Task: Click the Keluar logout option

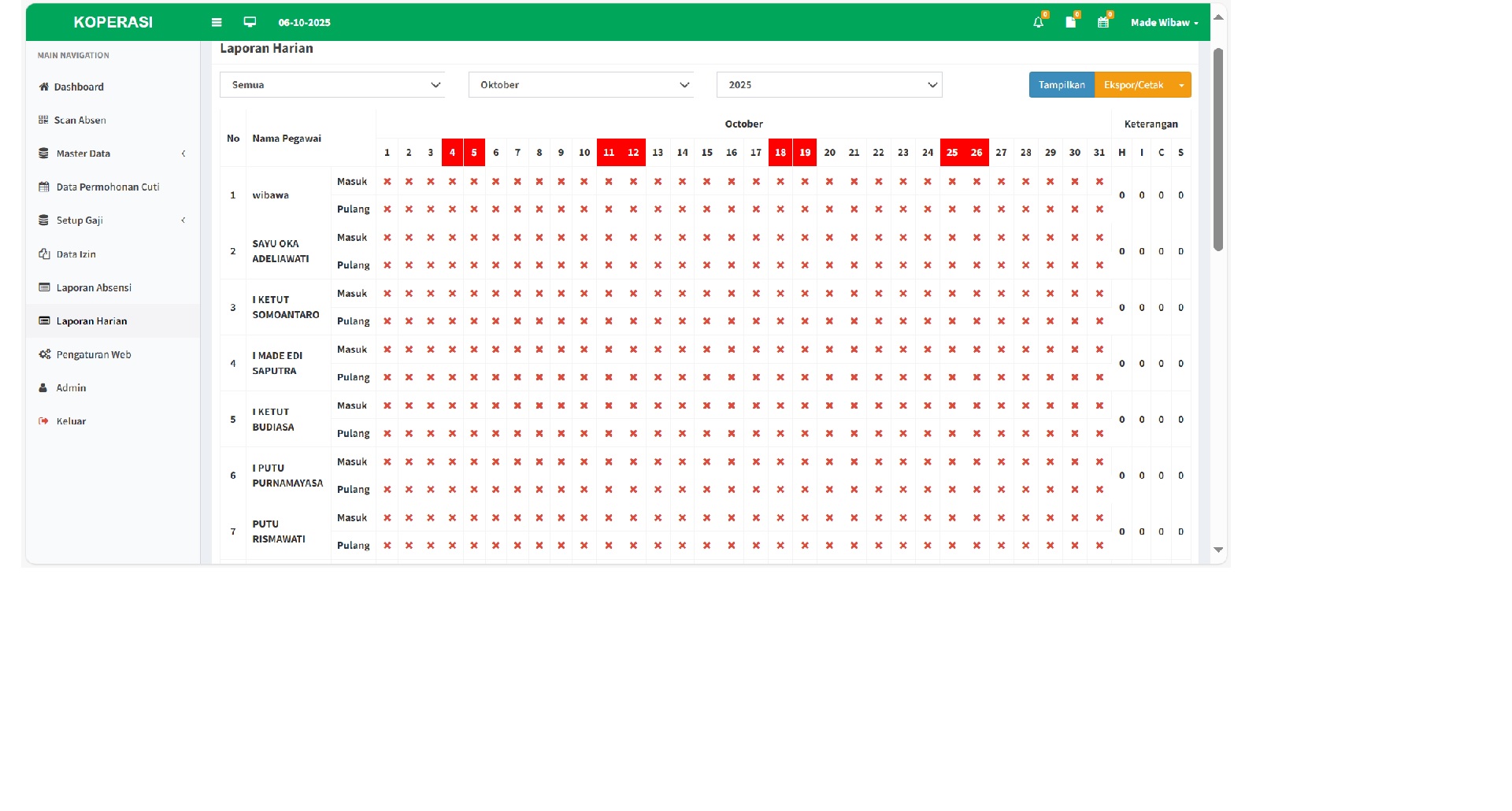Action: (x=71, y=420)
